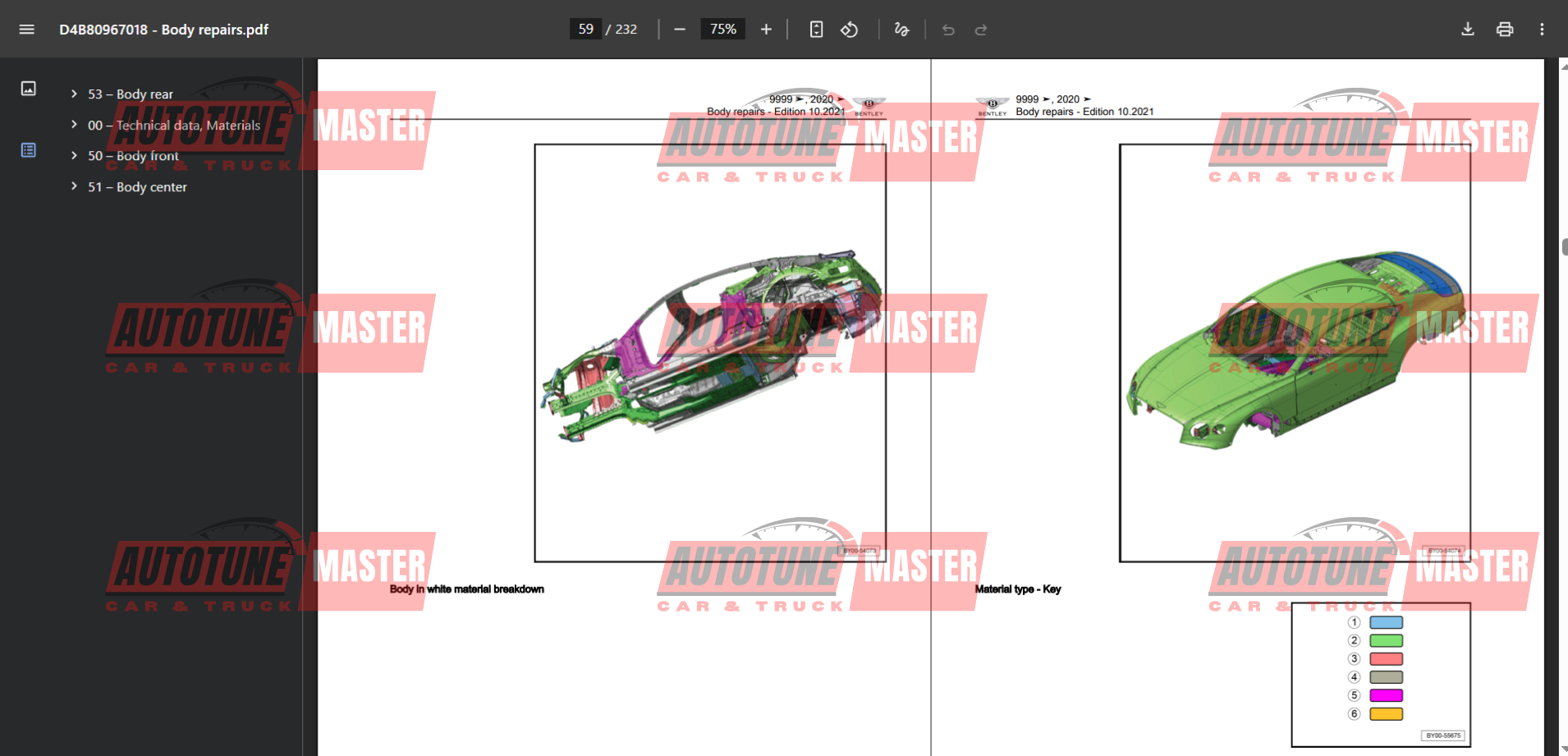1568x756 pixels.
Task: Click the undo icon
Action: (x=949, y=29)
